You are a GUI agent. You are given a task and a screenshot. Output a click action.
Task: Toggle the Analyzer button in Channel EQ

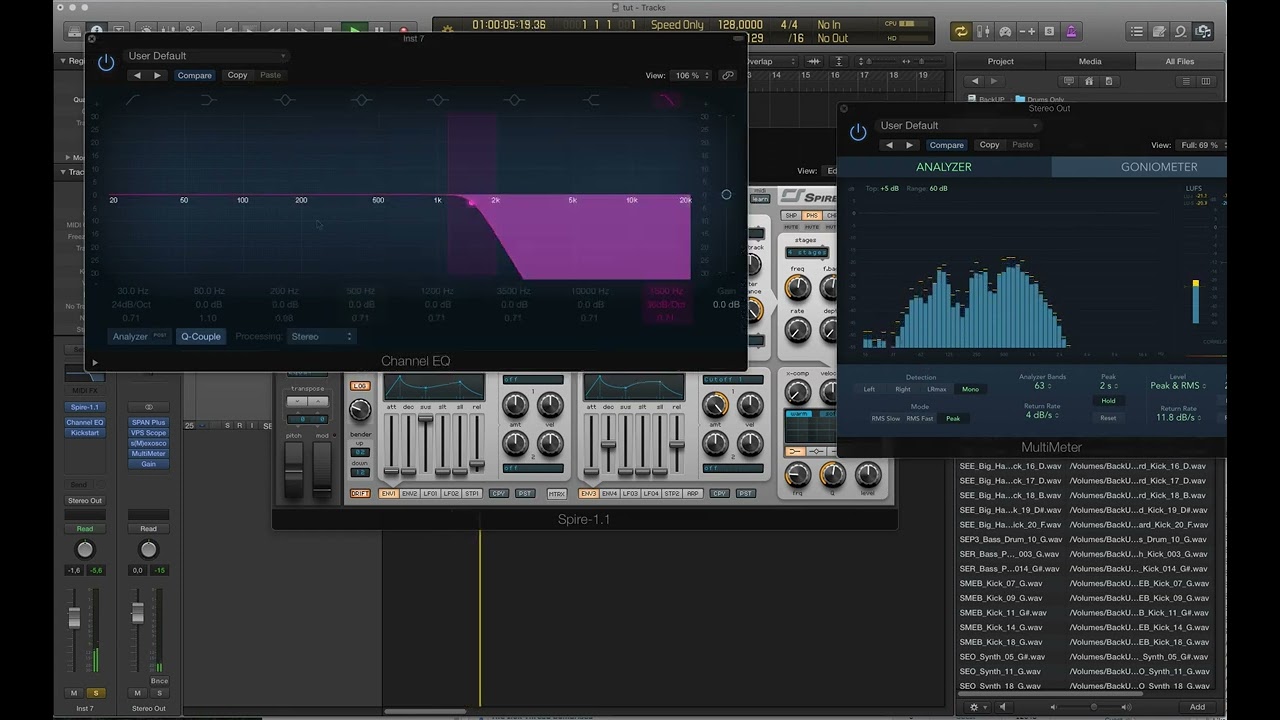point(139,337)
